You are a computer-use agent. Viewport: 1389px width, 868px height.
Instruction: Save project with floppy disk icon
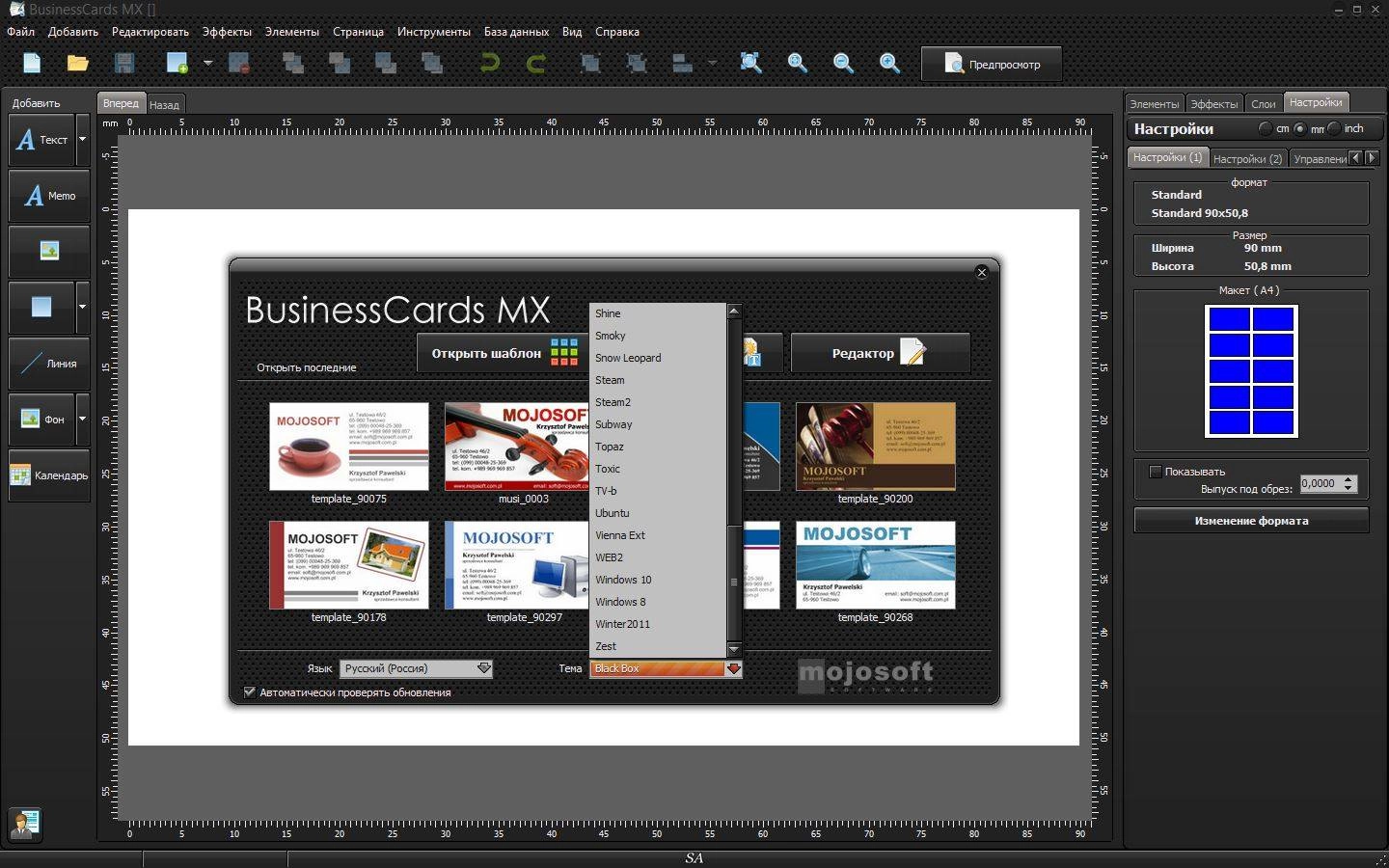(x=124, y=64)
